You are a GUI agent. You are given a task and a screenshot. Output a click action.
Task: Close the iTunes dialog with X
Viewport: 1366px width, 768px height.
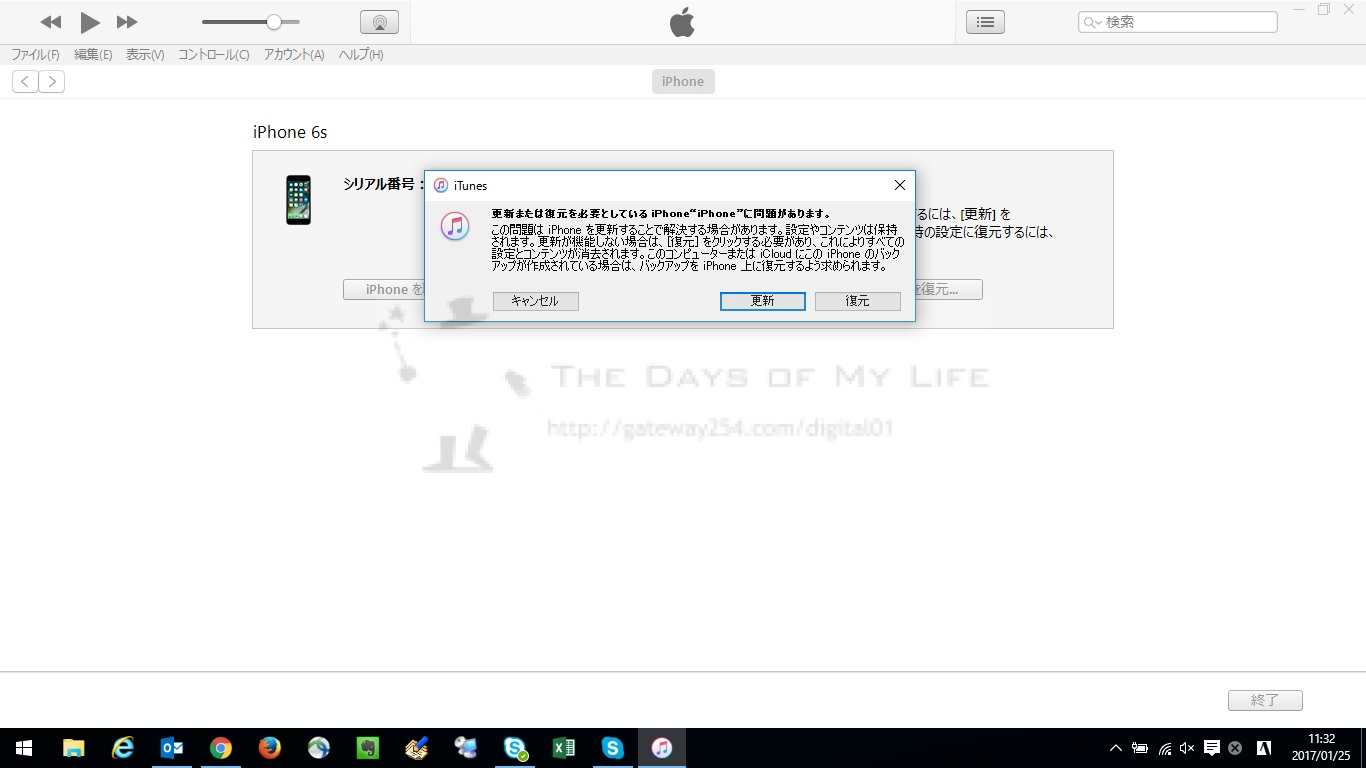tap(899, 185)
